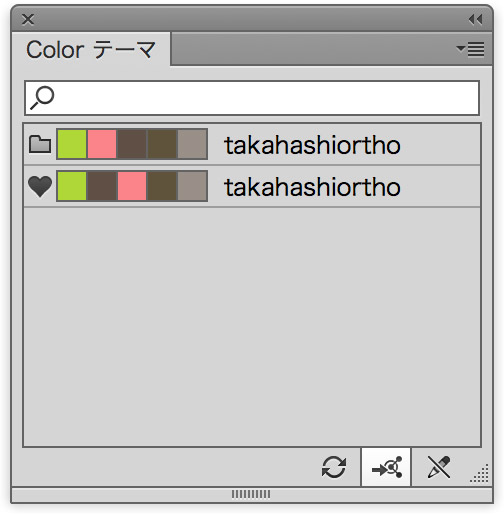Select the second takahashiortho theme label
This screenshot has width=504, height=518.
point(312,187)
